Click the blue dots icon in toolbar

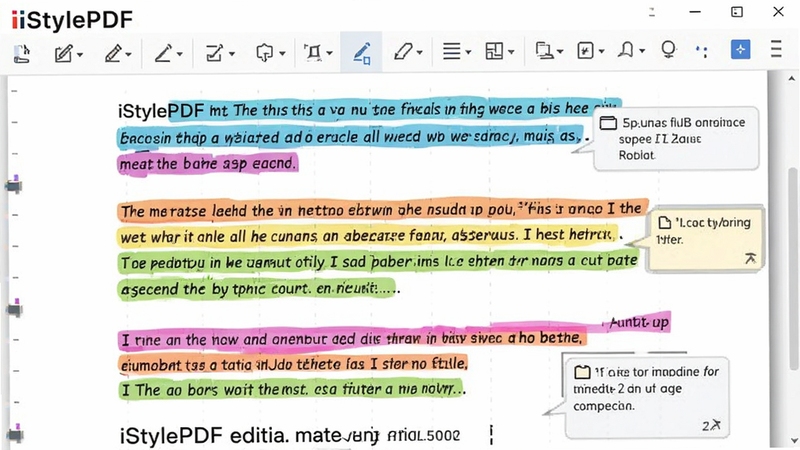tap(702, 51)
